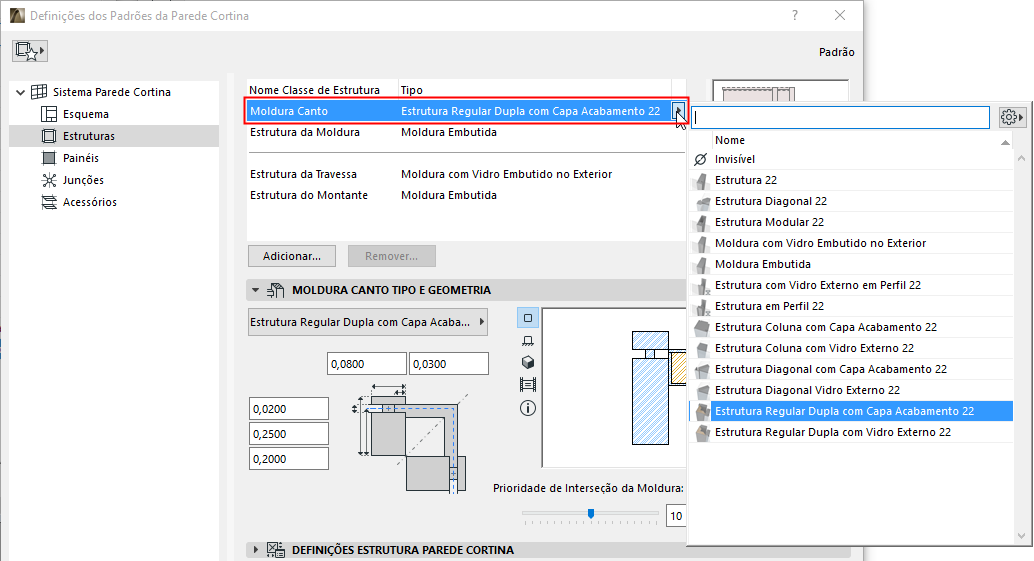Select the Estrutura da Moldura row

point(466,132)
